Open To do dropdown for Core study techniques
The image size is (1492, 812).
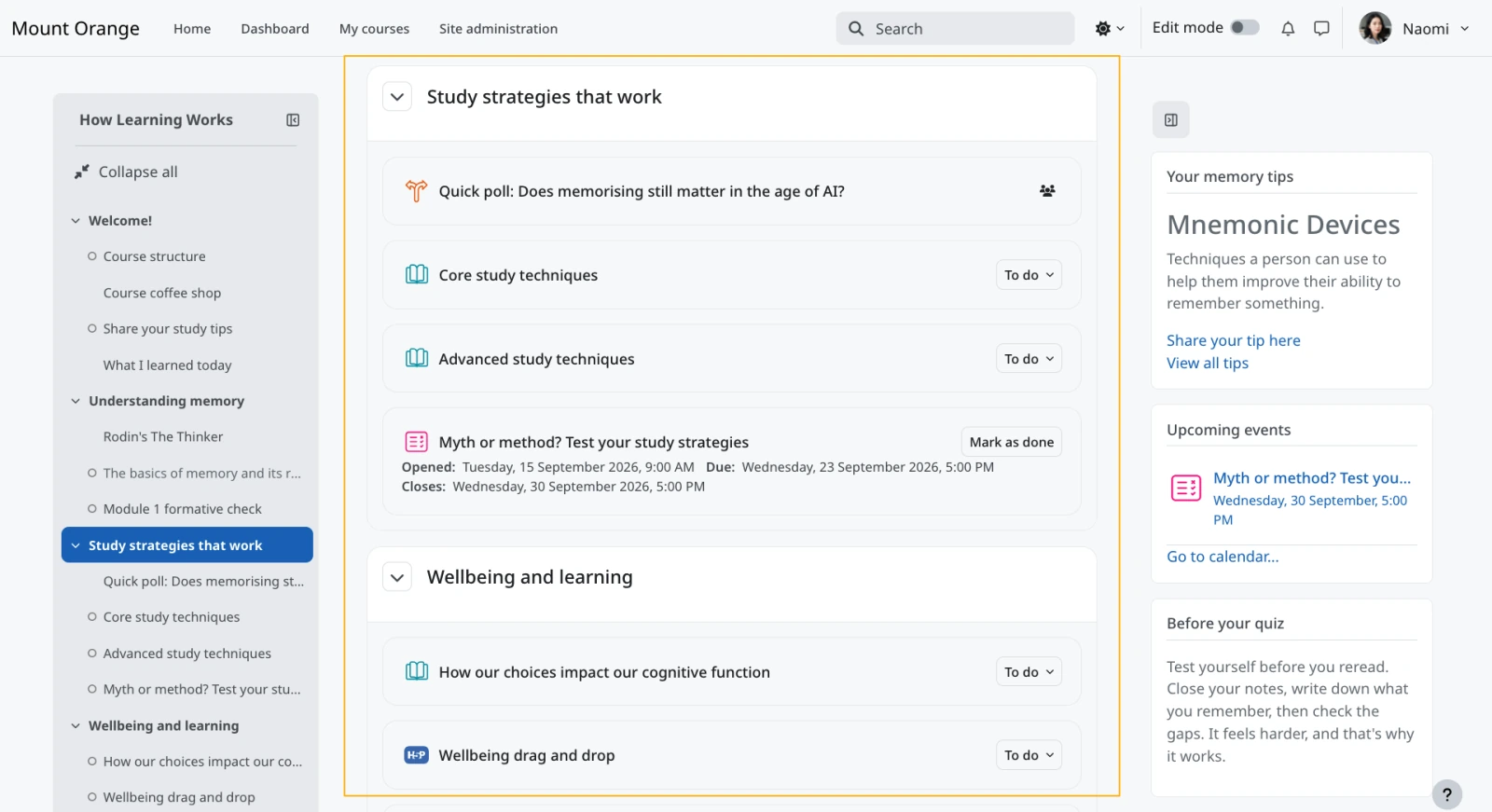coord(1029,275)
